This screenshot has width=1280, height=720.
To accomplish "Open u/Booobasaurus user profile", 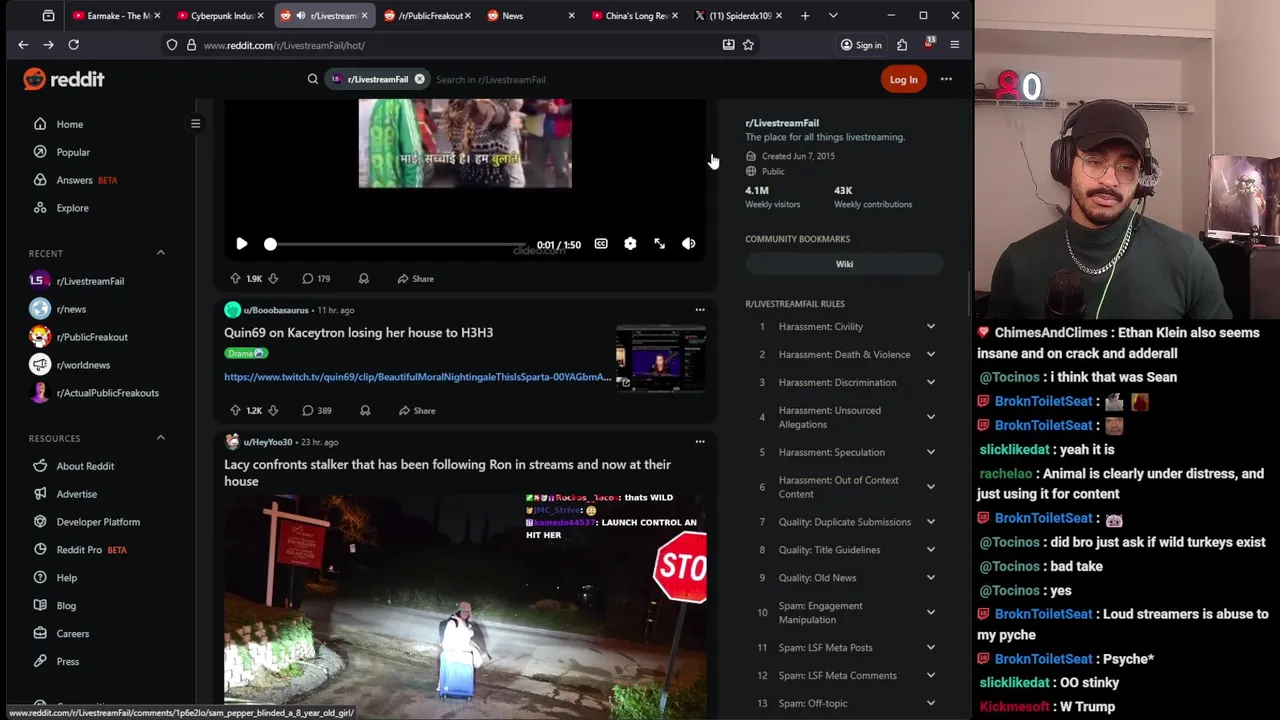I will coord(276,310).
